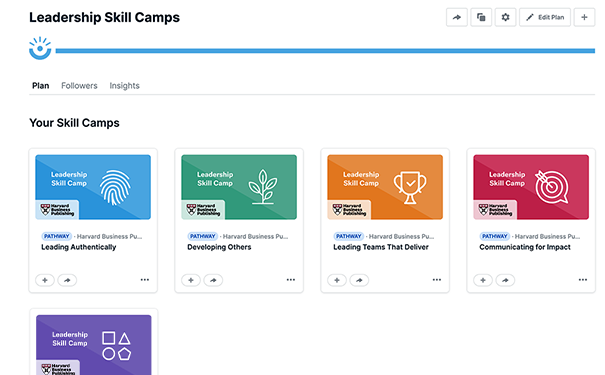Click Harvard Business Pu... under Leading Authentically

click(110, 236)
